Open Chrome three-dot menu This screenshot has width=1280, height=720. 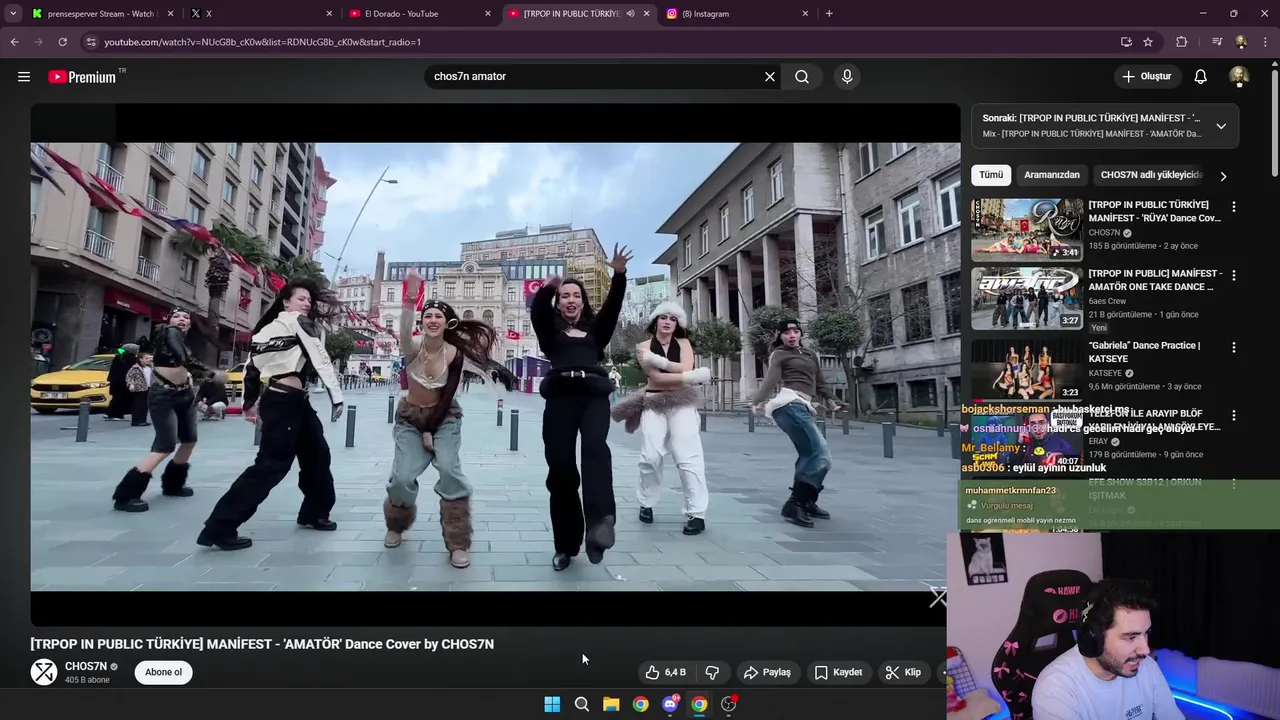(1266, 42)
